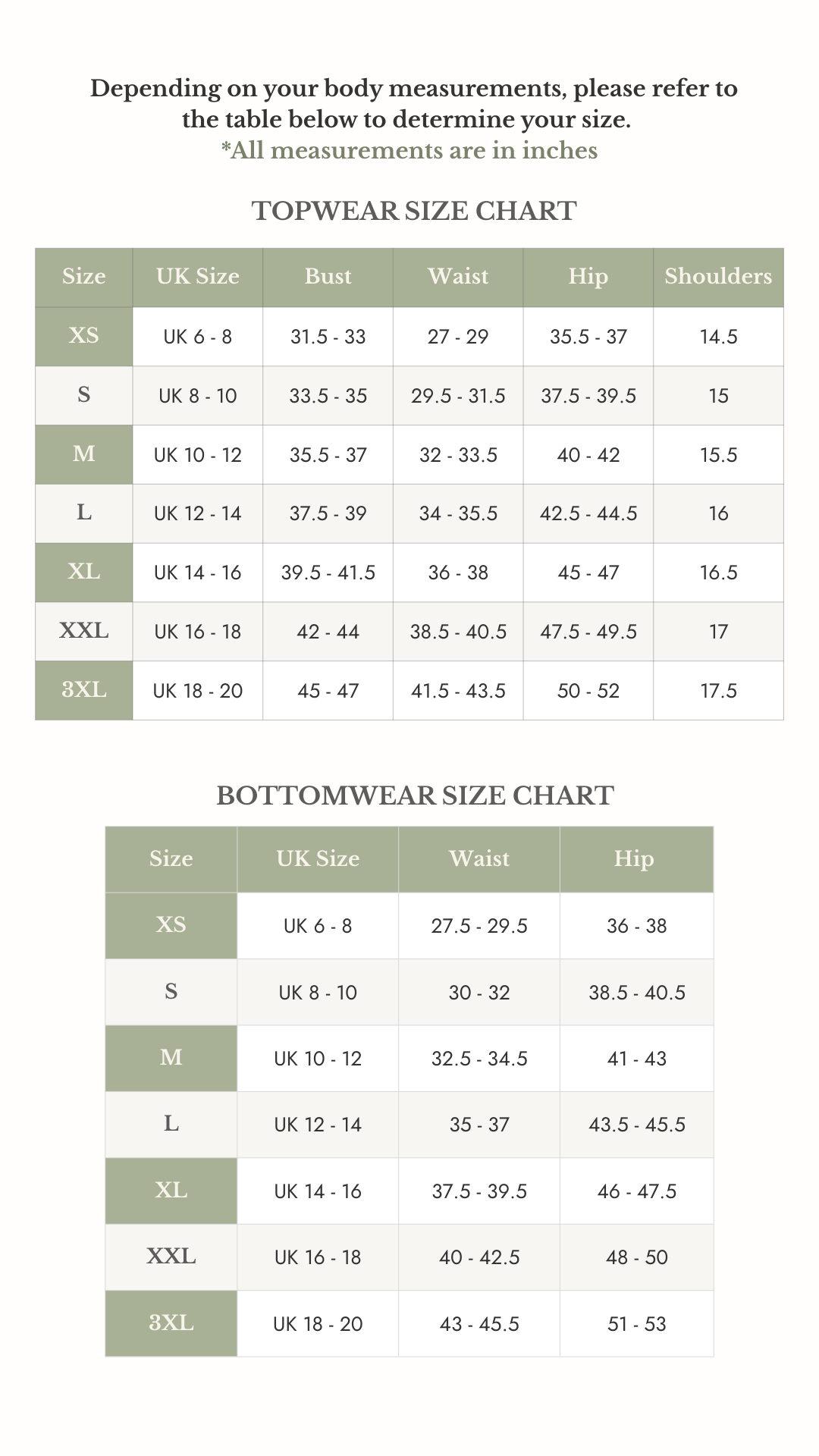Click the topwear UK Size column header
This screenshot has width=819, height=1456.
[198, 277]
